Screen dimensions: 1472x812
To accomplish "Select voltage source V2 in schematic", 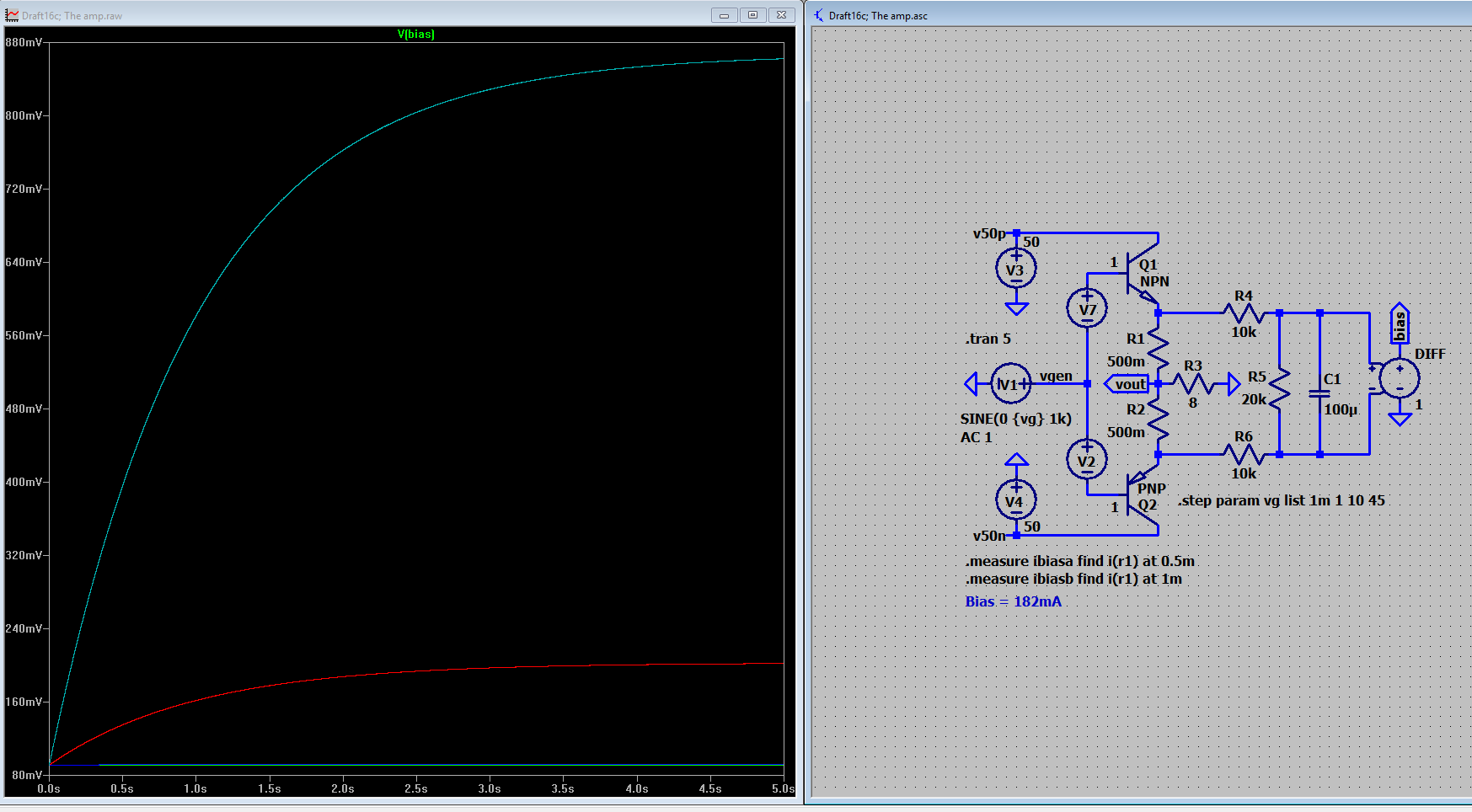I will pyautogui.click(x=1087, y=460).
